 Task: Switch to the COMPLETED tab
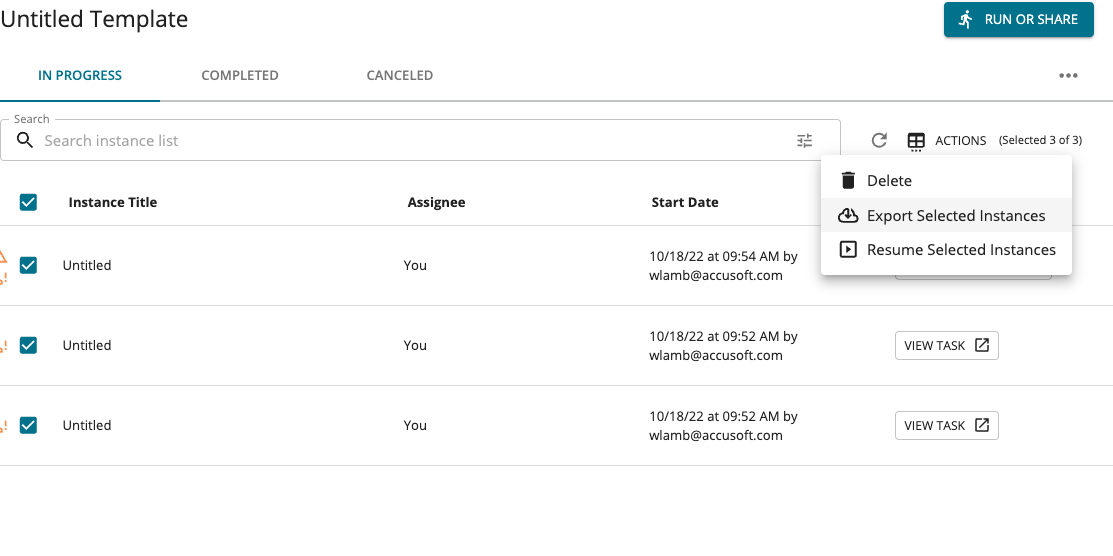click(x=240, y=75)
